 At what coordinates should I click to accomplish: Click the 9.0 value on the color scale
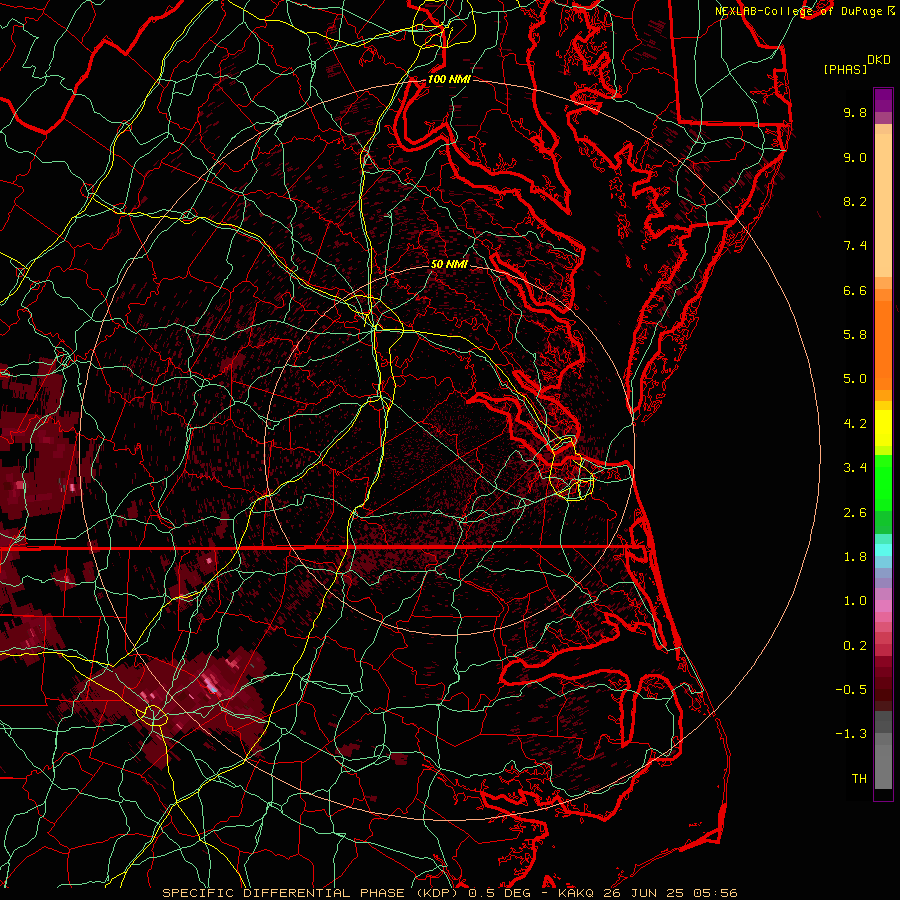click(x=855, y=157)
